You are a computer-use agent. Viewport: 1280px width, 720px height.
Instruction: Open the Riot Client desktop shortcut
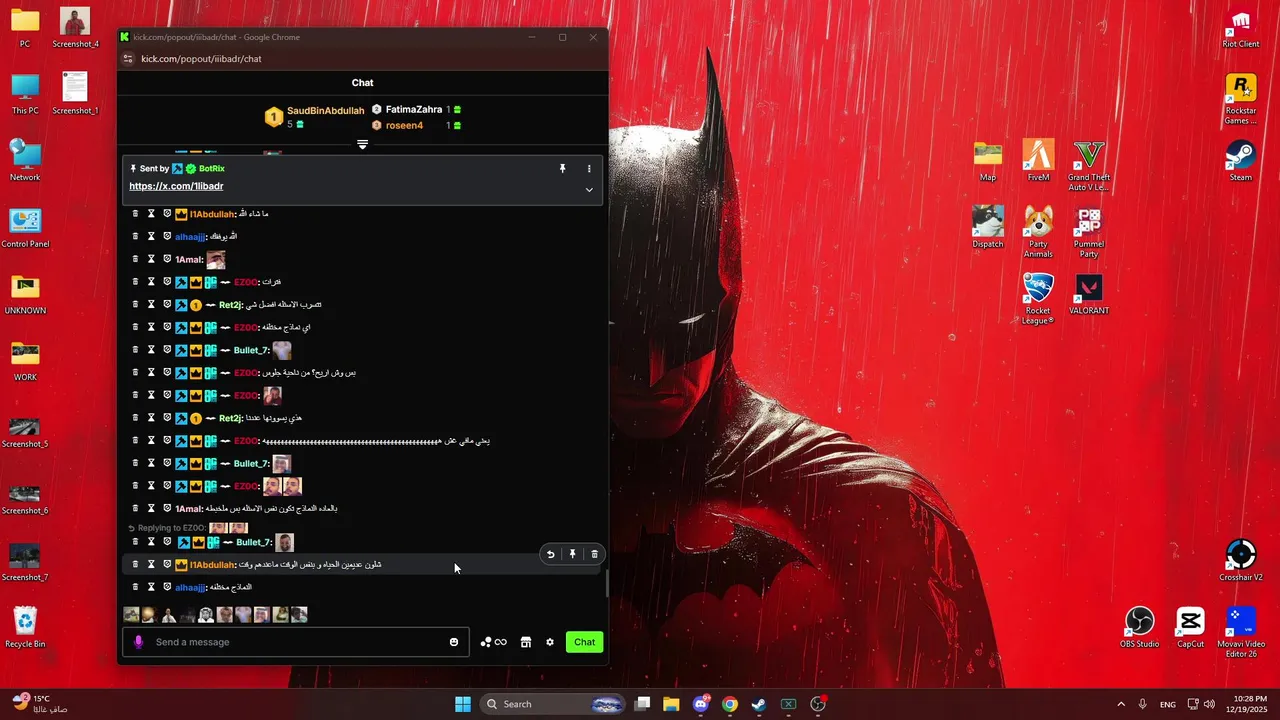tap(1241, 29)
